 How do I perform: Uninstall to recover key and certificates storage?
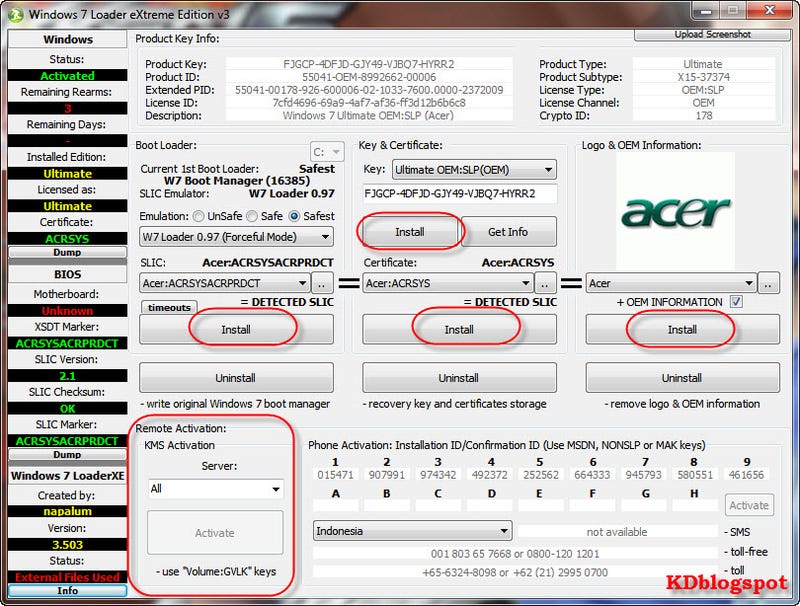[x=459, y=378]
